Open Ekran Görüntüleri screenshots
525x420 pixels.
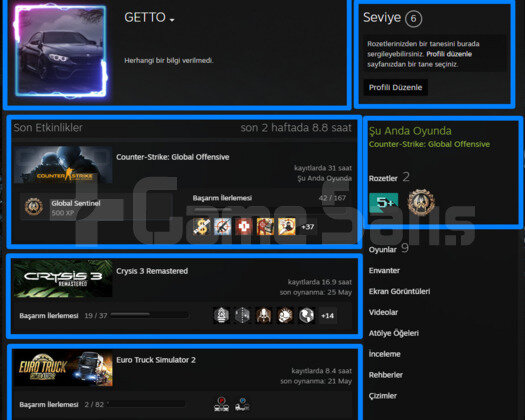pos(399,291)
